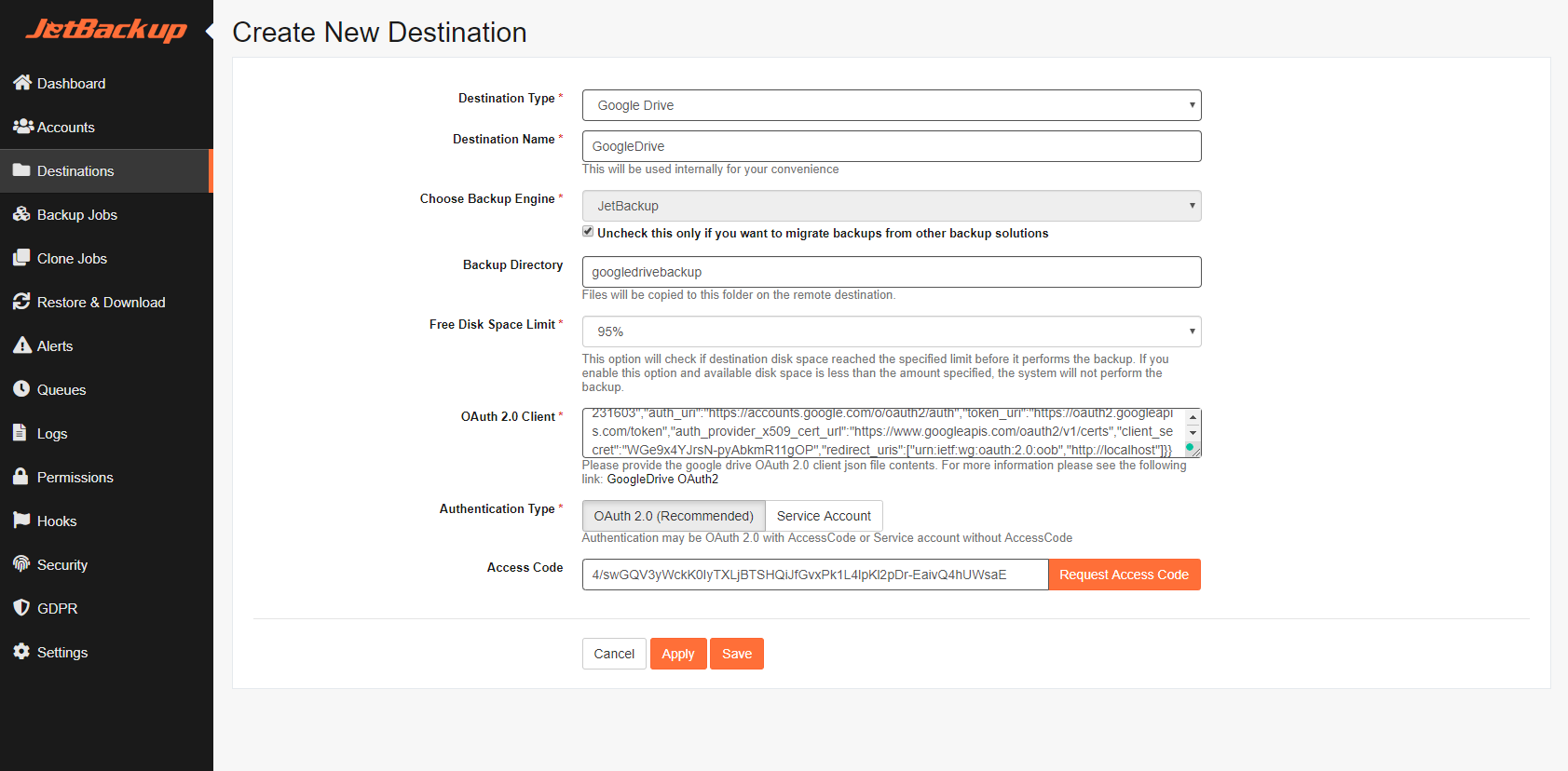This screenshot has height=771, width=1568.
Task: Open the Logs menu item
Action: 106,433
